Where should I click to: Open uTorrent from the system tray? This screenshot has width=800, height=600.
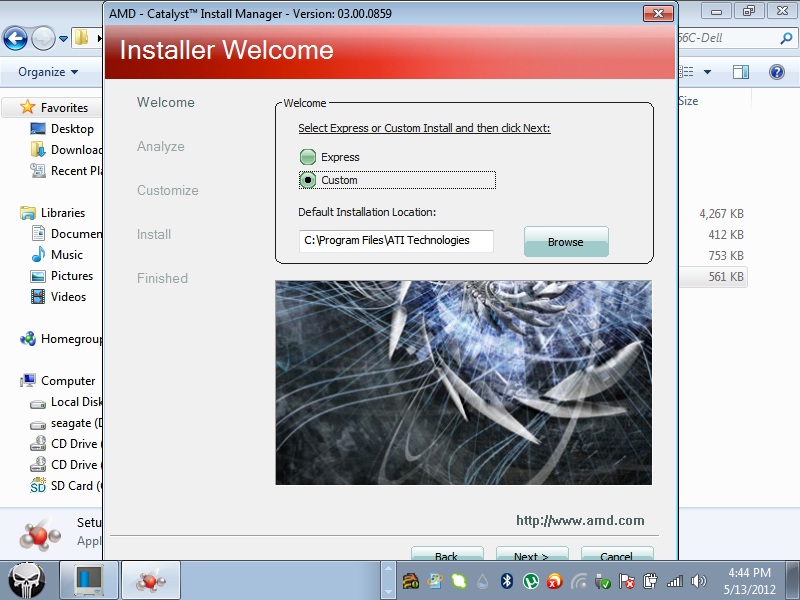(x=531, y=581)
